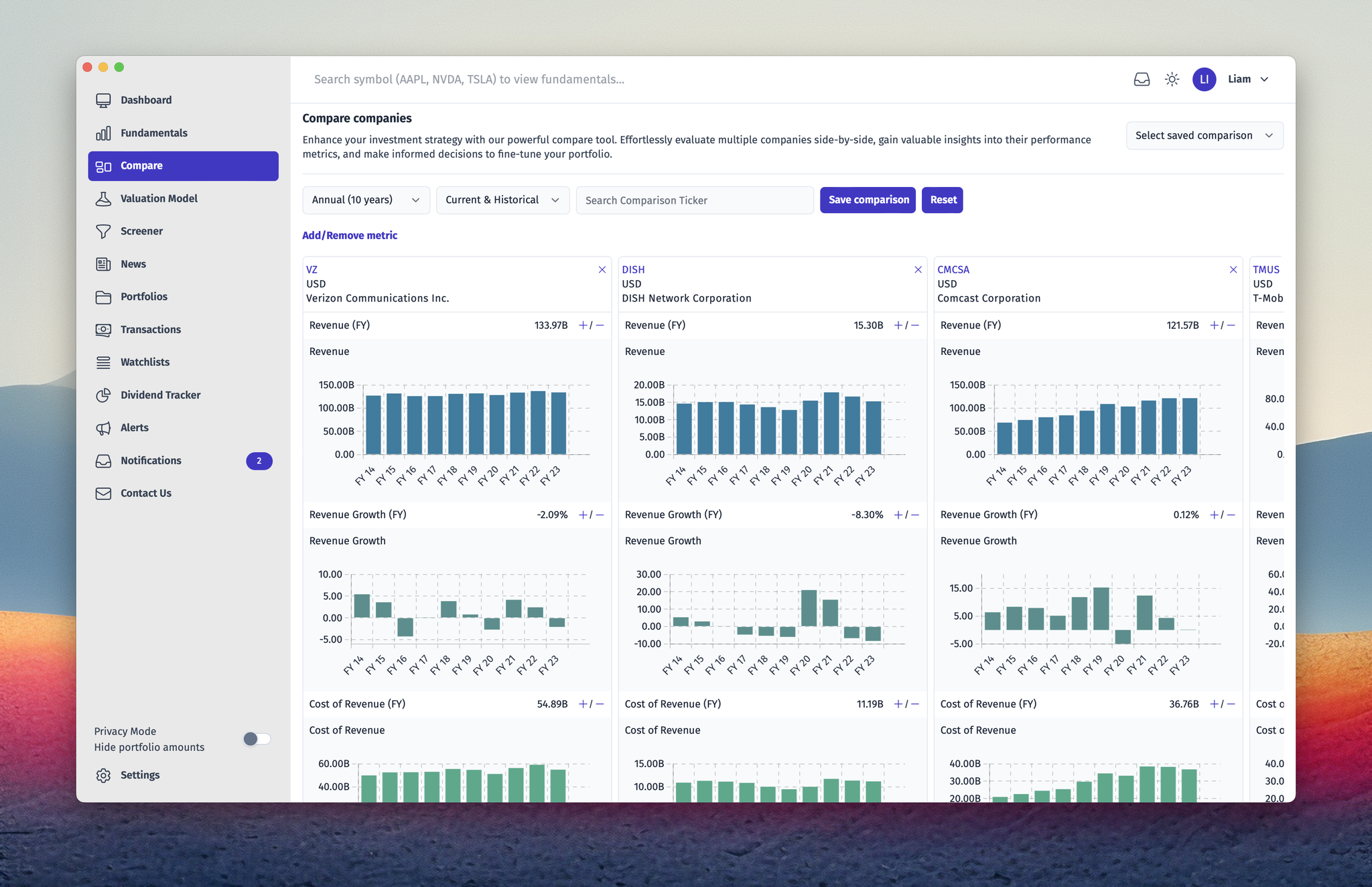Image resolution: width=1372 pixels, height=887 pixels.
Task: Open the Dashboard sidebar icon
Action: point(103,100)
